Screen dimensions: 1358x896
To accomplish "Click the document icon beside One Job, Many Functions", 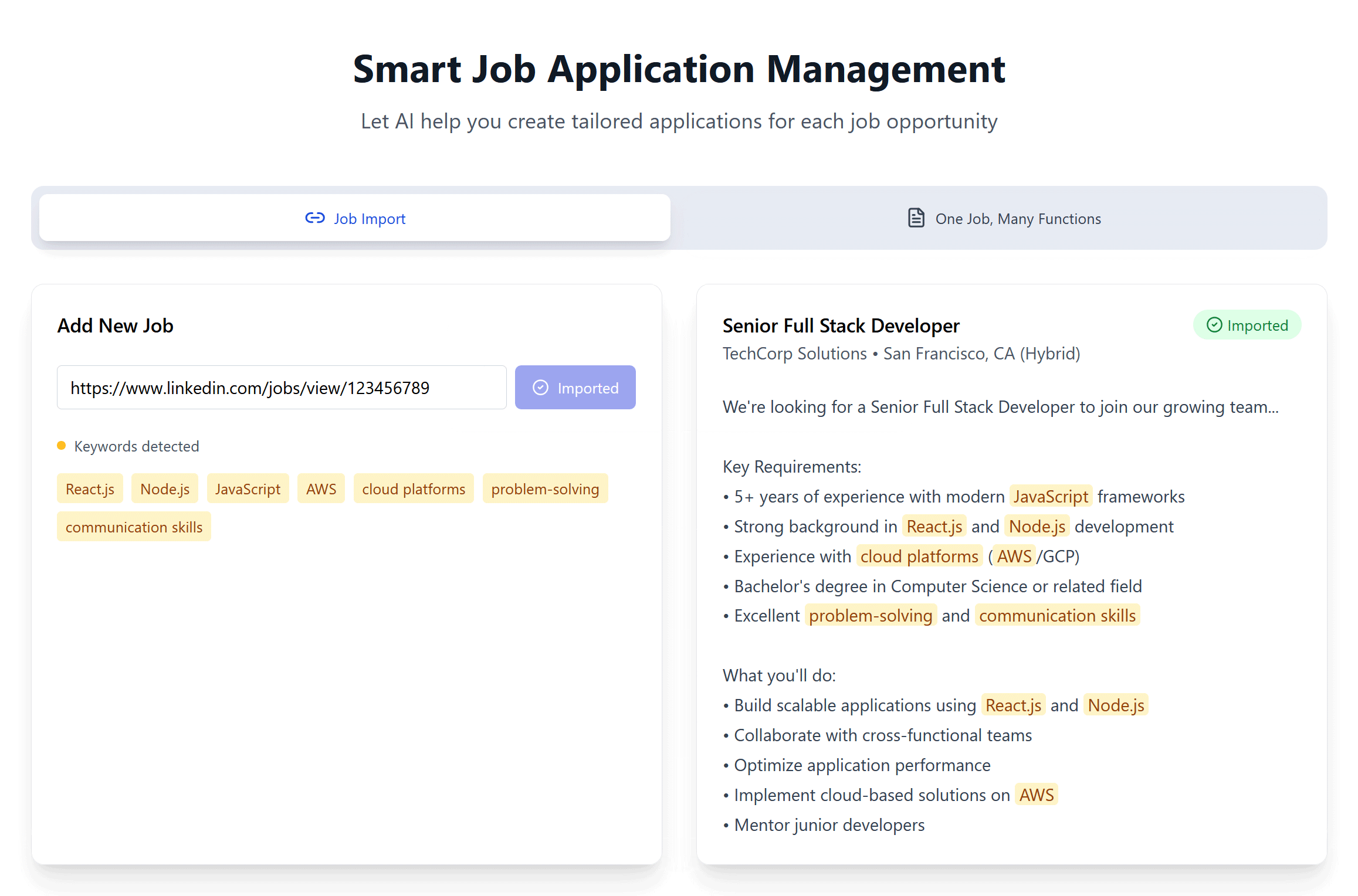I will coord(916,218).
